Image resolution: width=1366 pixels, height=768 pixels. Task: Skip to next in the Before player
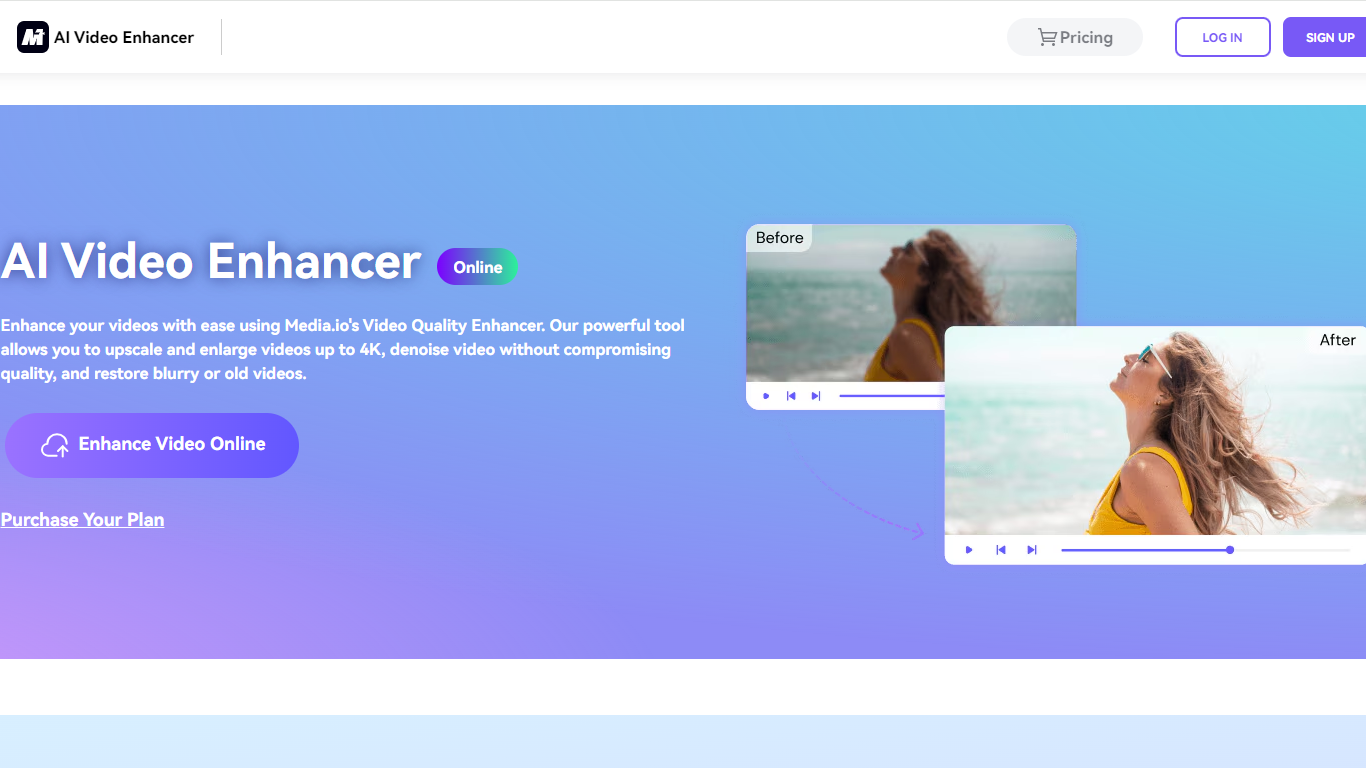[x=816, y=396]
